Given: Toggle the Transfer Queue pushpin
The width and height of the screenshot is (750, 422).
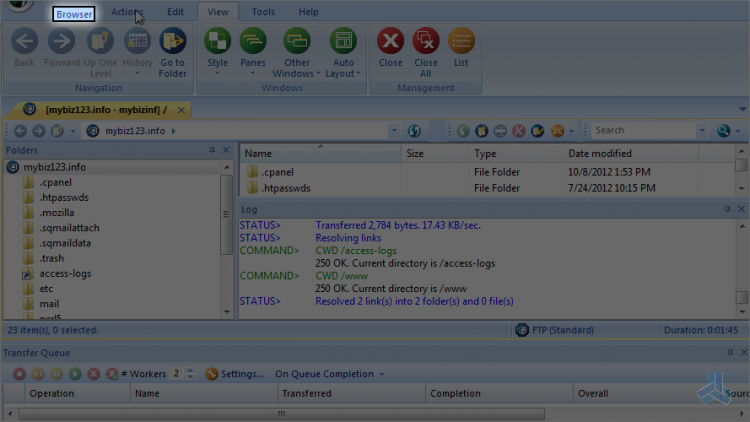Looking at the screenshot, I should point(727,353).
